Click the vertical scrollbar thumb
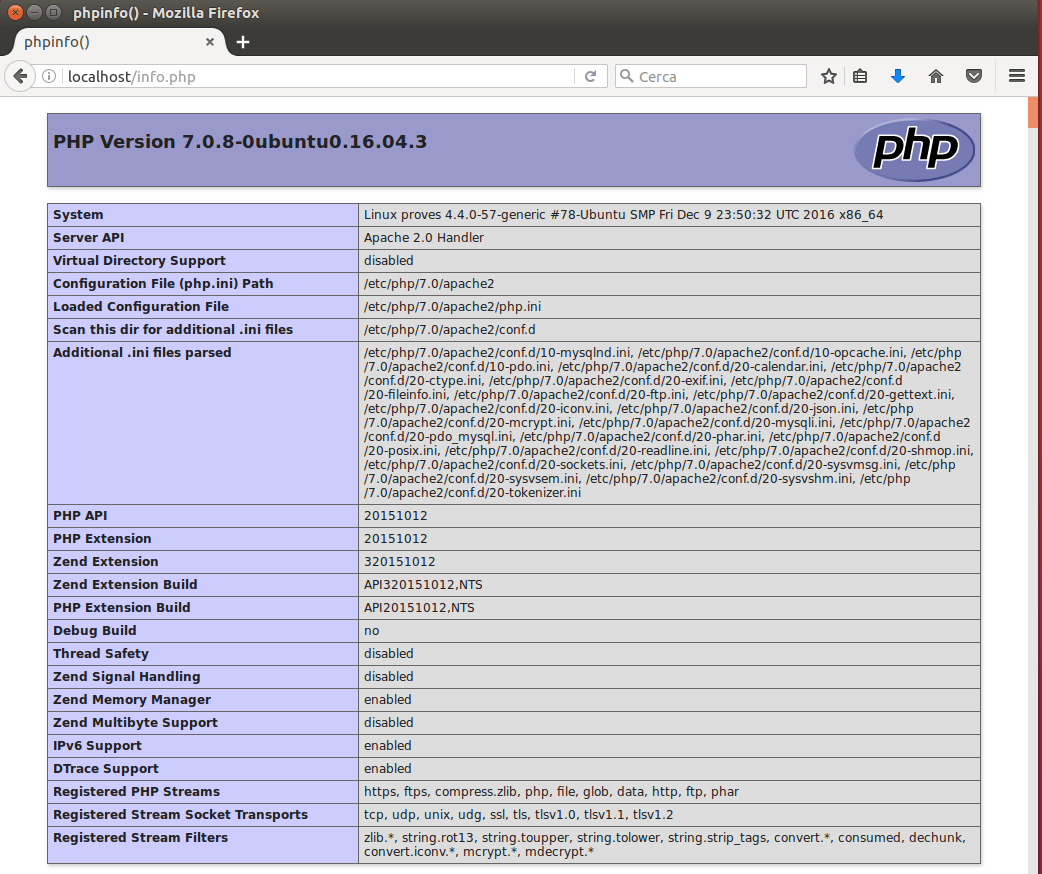 pyautogui.click(x=1033, y=112)
